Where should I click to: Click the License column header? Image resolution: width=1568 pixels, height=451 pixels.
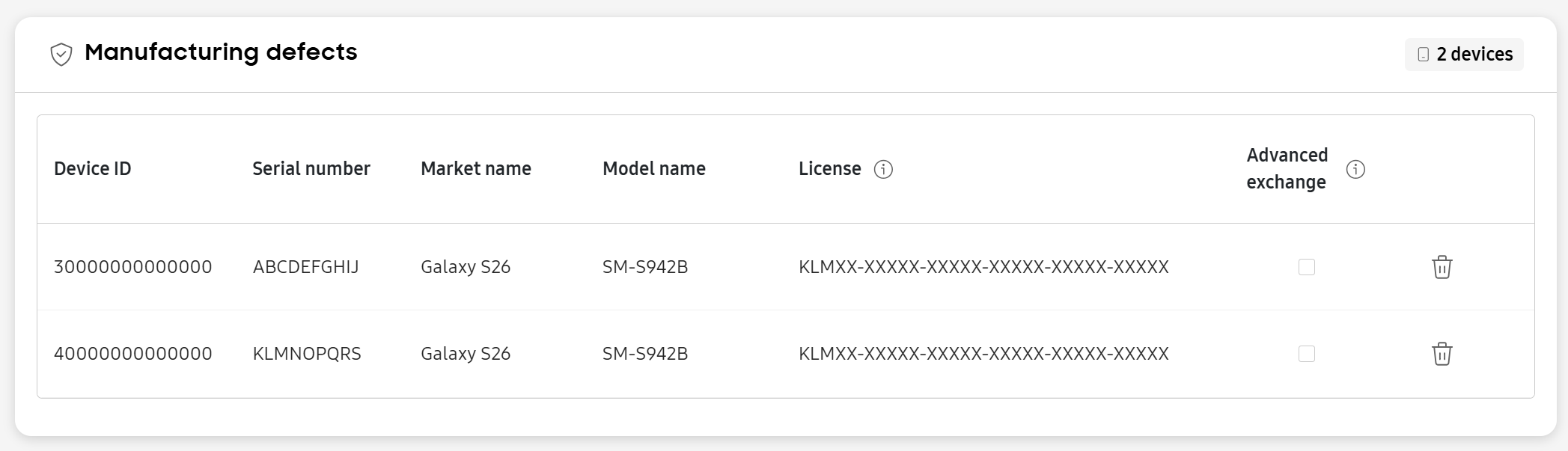click(830, 169)
